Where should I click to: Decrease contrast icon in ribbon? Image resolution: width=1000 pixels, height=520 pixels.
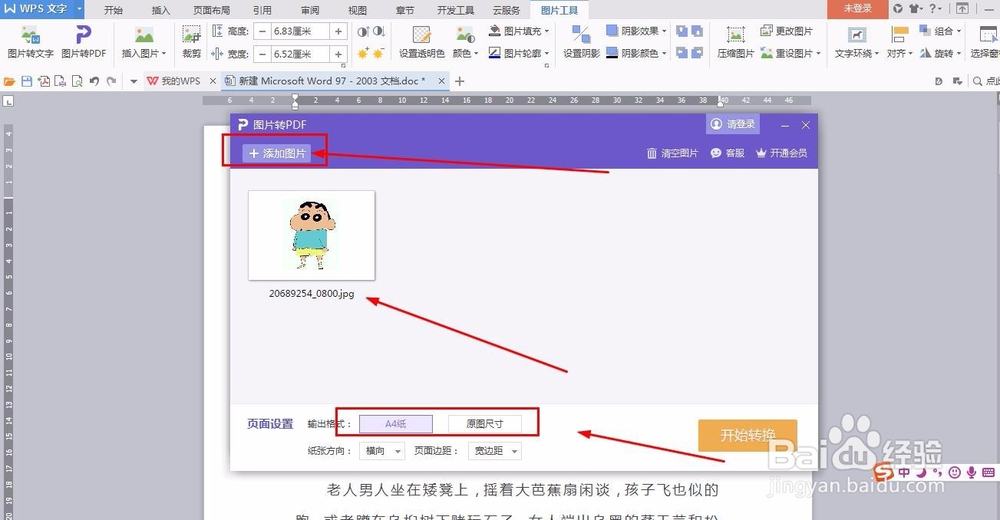[x=379, y=31]
